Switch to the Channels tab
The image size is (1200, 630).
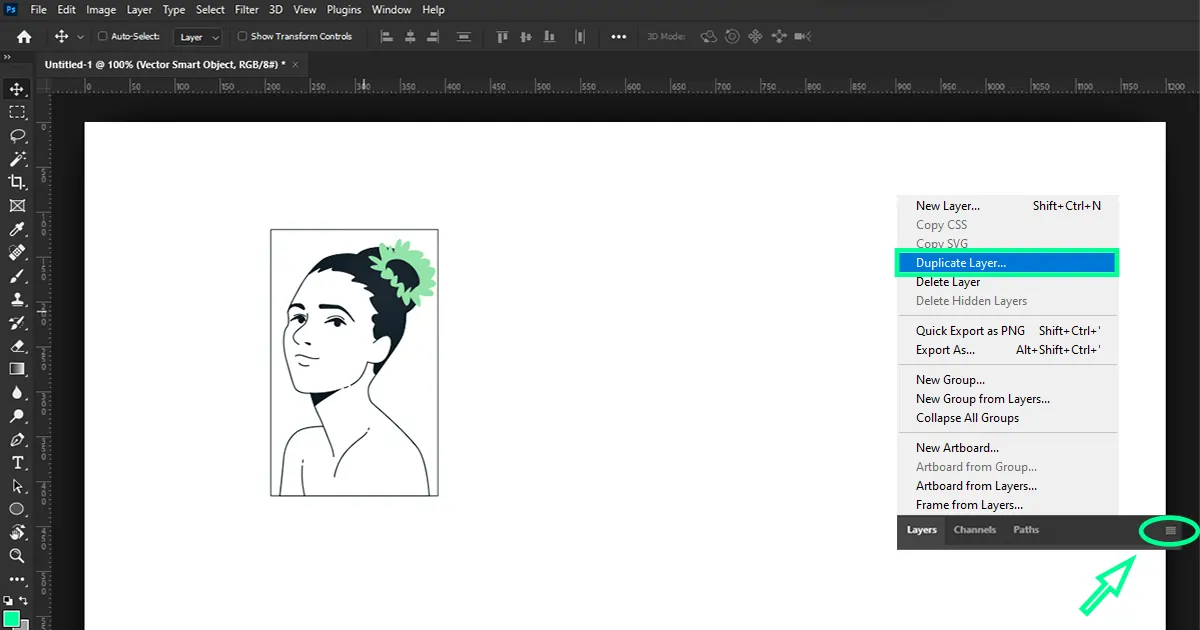[x=974, y=530]
